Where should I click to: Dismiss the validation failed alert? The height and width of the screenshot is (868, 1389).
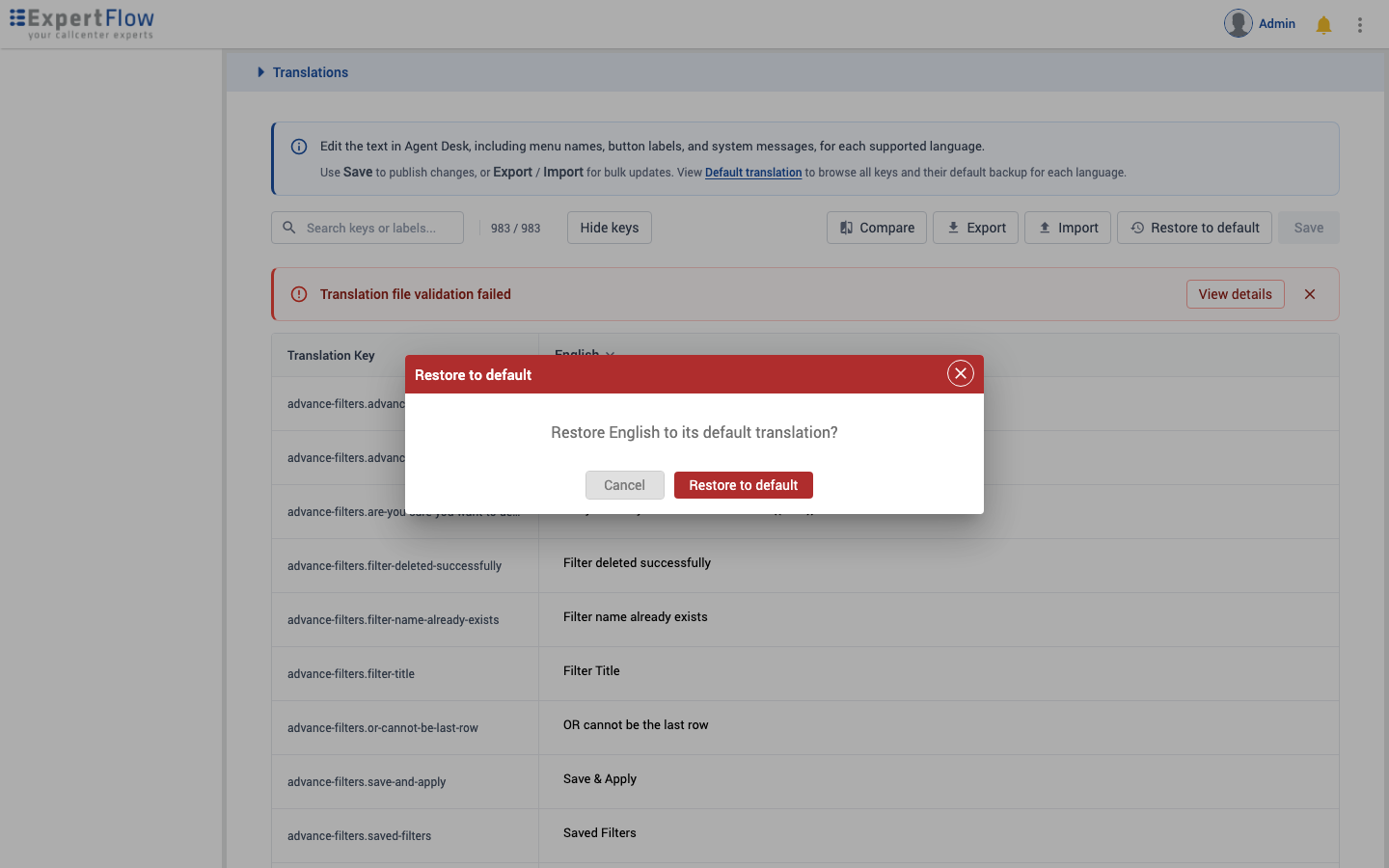click(1310, 294)
